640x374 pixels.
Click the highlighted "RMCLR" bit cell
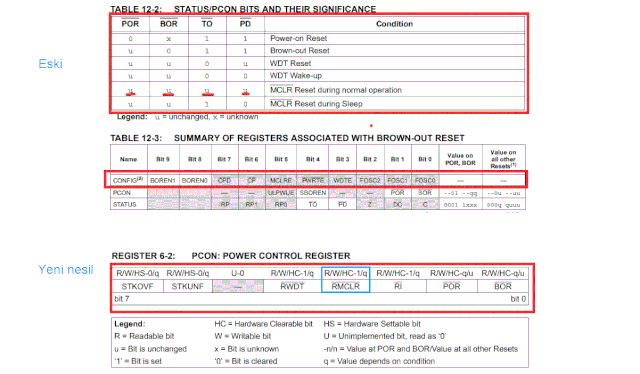pyautogui.click(x=345, y=287)
